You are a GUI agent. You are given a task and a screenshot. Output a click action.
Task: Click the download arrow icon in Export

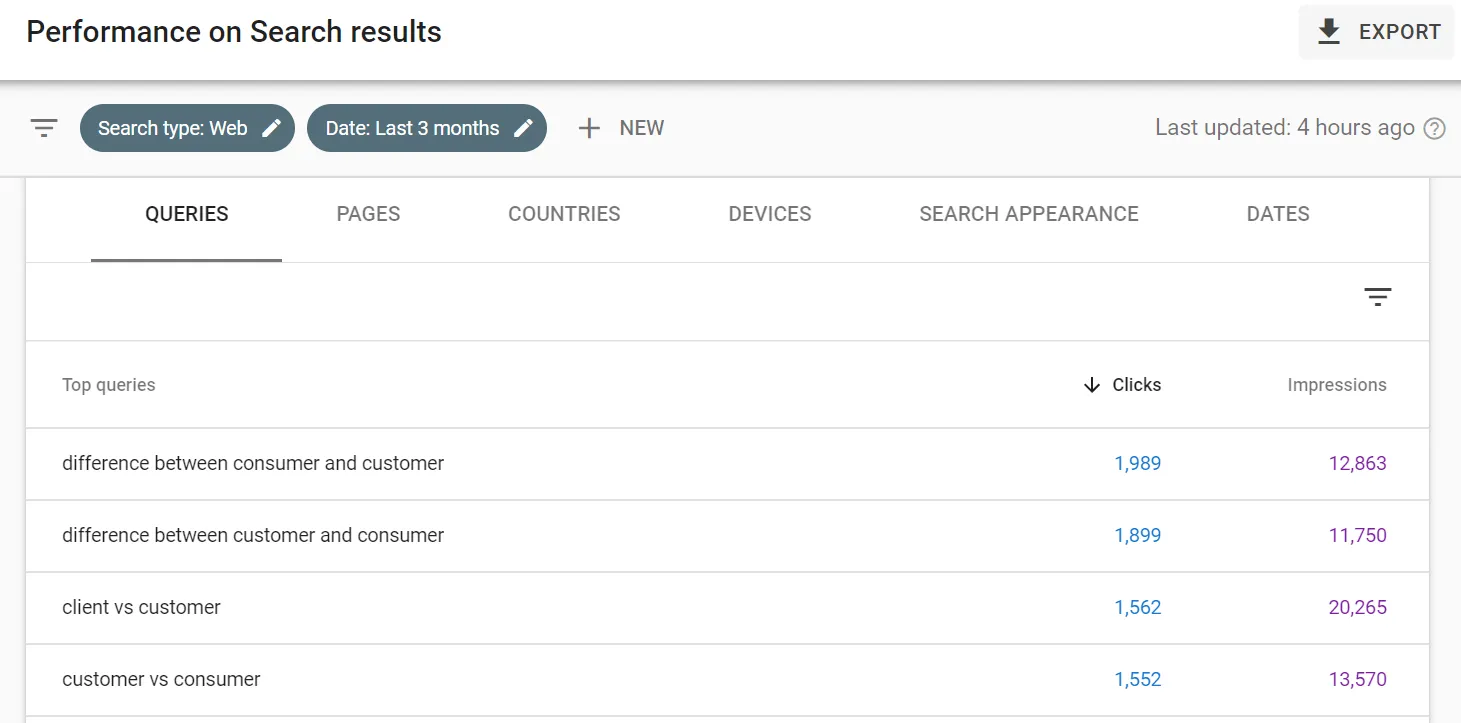tap(1329, 32)
